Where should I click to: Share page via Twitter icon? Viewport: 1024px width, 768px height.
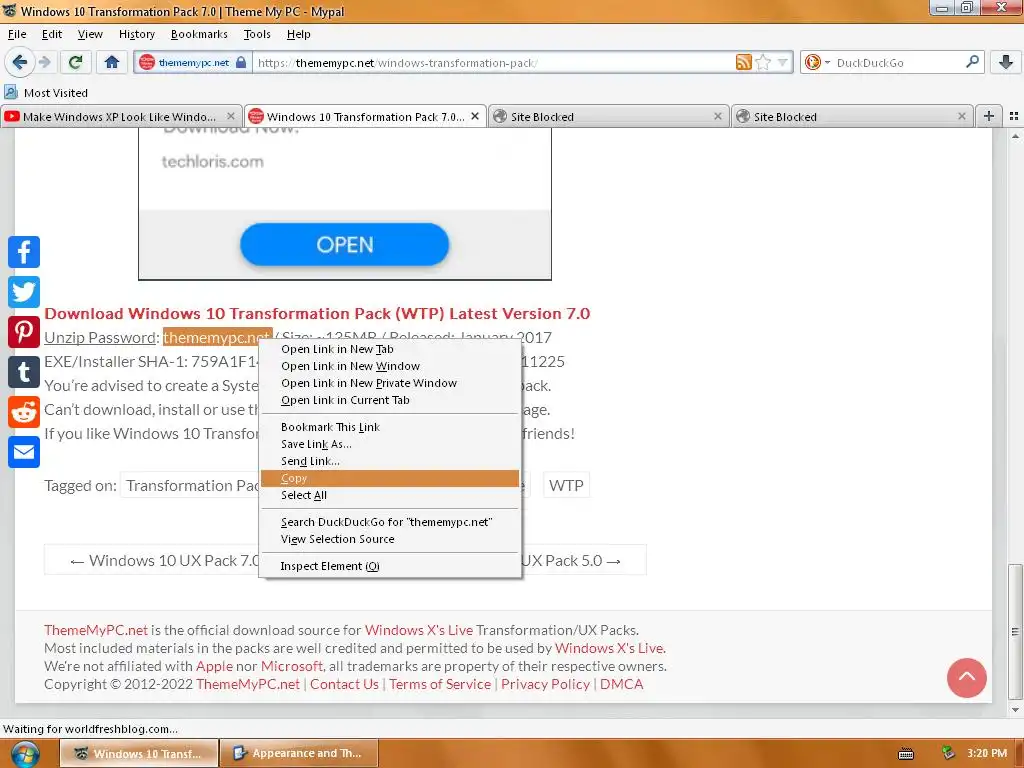pyautogui.click(x=24, y=292)
